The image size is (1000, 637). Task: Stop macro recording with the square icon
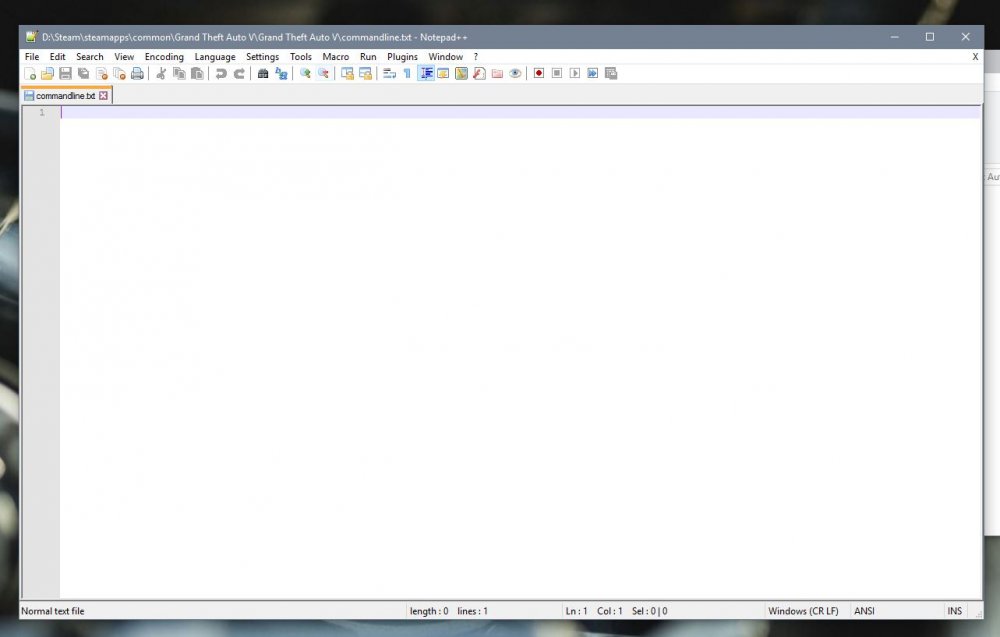[x=557, y=73]
